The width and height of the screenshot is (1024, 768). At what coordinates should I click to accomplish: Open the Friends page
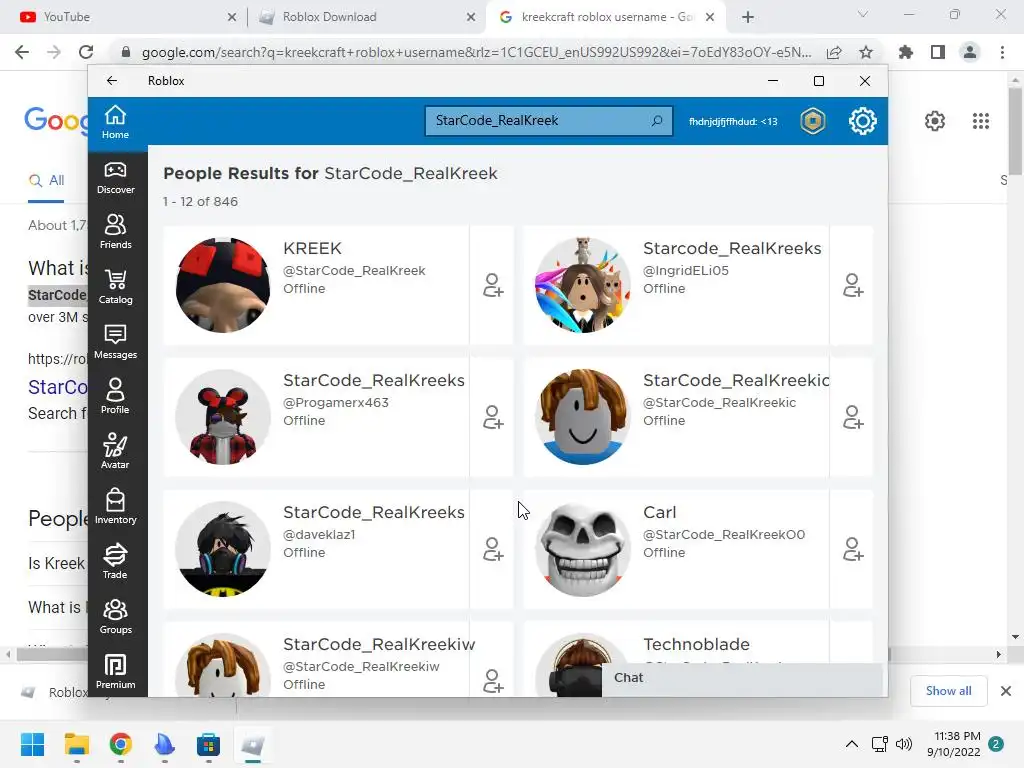pyautogui.click(x=115, y=232)
